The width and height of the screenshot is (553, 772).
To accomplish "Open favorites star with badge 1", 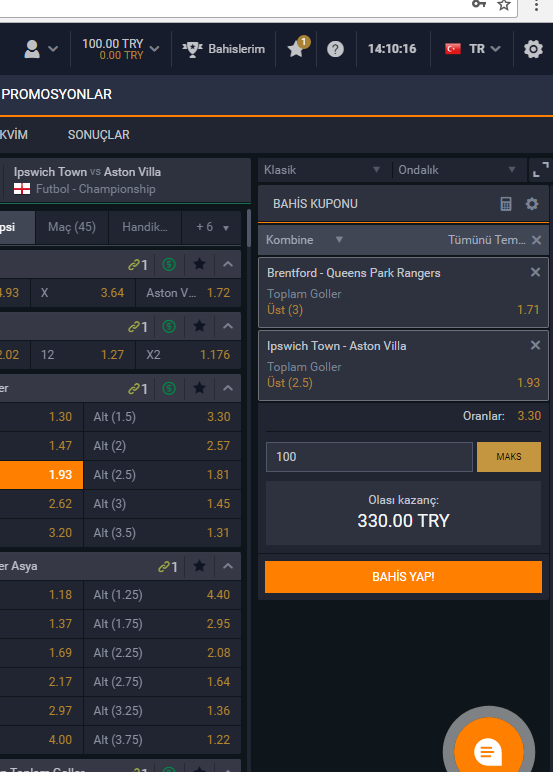I will coord(297,48).
